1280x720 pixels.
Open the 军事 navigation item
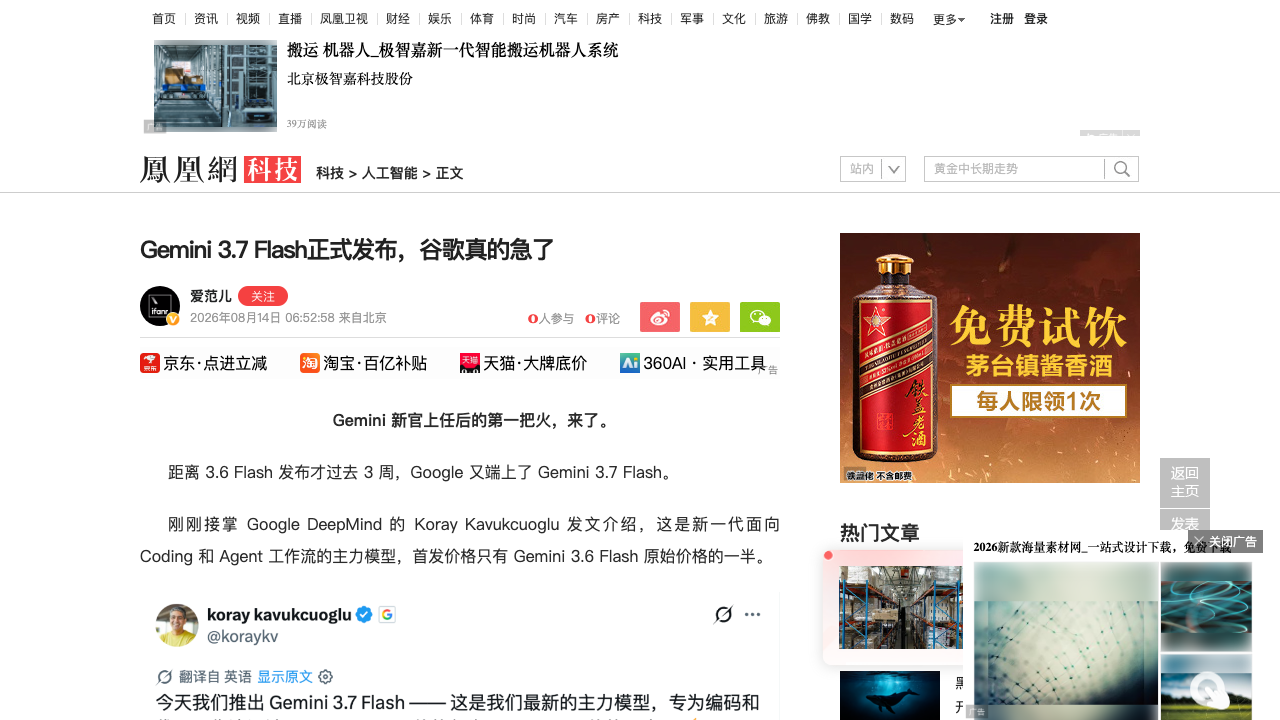[x=692, y=18]
